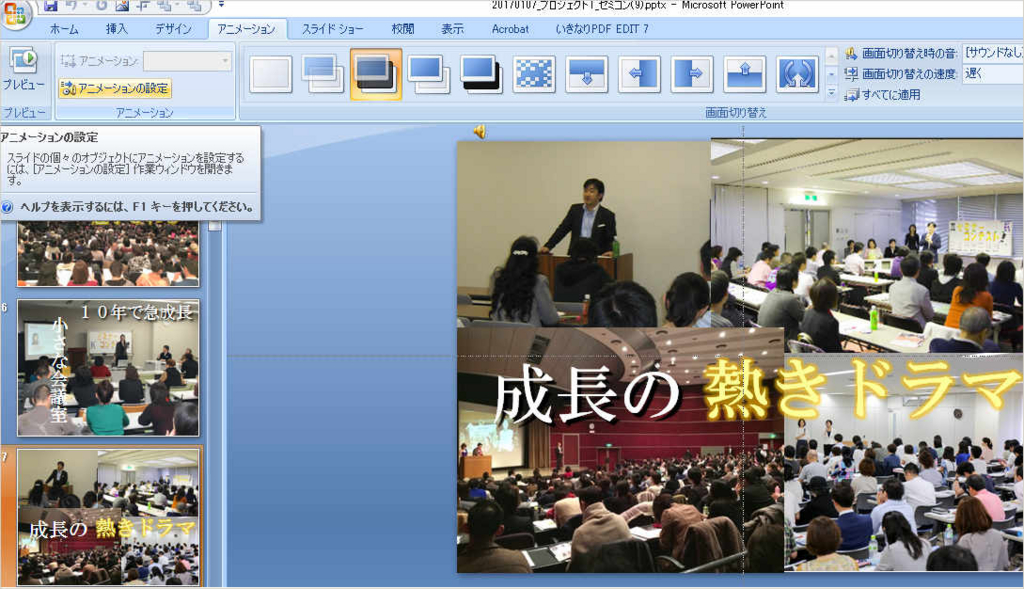
Task: Open the 表示 ribbon tab
Action: 452,29
